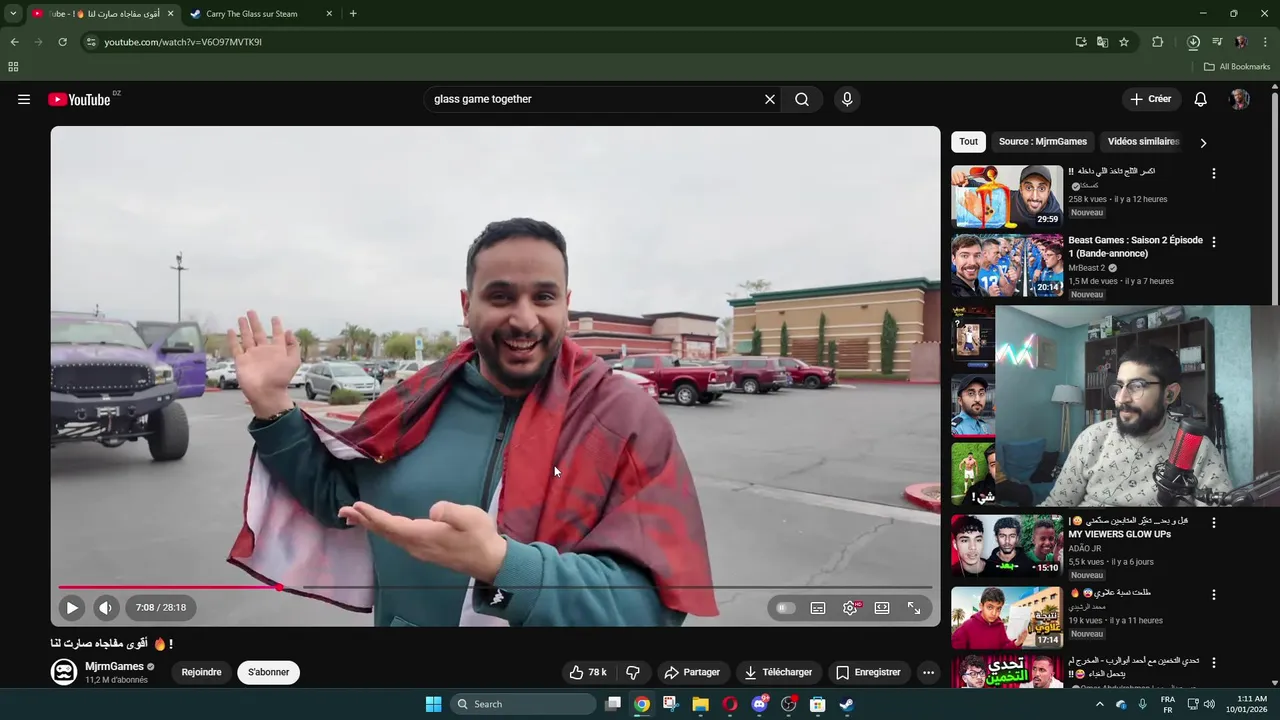Click the Rejoindre membership button
This screenshot has height=720, width=1280.
[201, 672]
